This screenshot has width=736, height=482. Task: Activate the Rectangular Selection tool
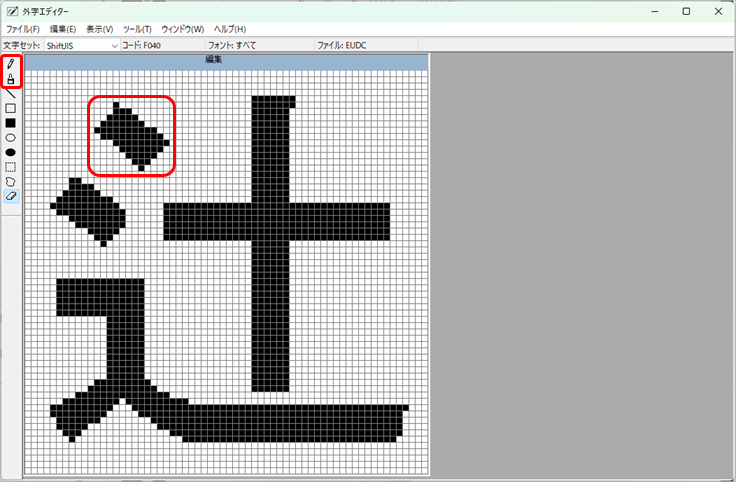click(11, 167)
